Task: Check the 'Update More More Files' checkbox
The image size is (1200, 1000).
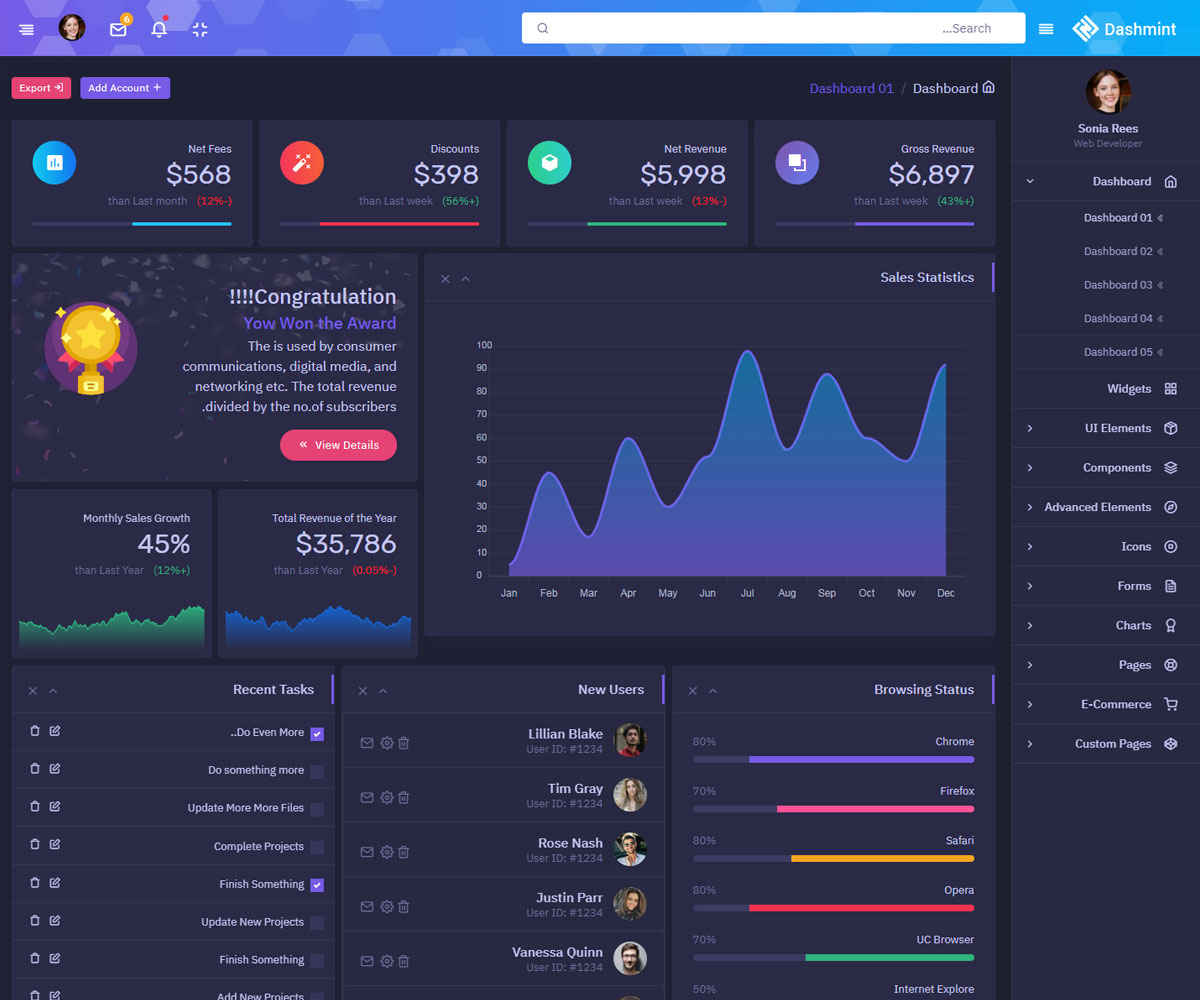Action: pyautogui.click(x=317, y=809)
